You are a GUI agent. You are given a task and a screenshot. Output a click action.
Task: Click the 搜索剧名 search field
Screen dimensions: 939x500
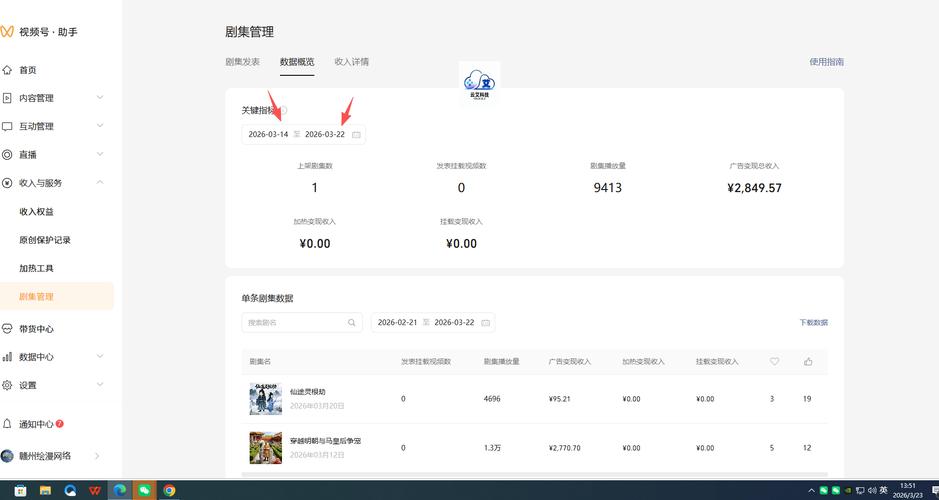(302, 323)
